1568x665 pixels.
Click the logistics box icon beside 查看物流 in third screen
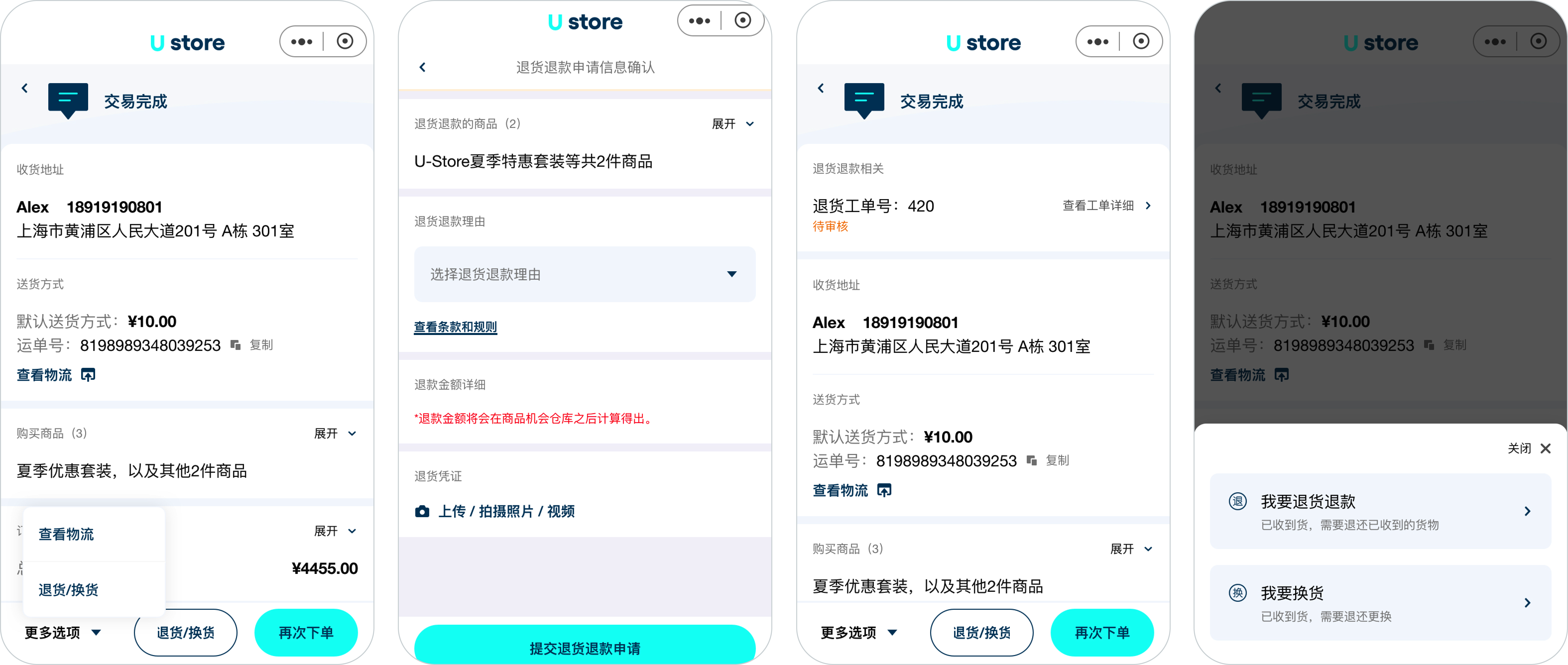pyautogui.click(x=884, y=490)
